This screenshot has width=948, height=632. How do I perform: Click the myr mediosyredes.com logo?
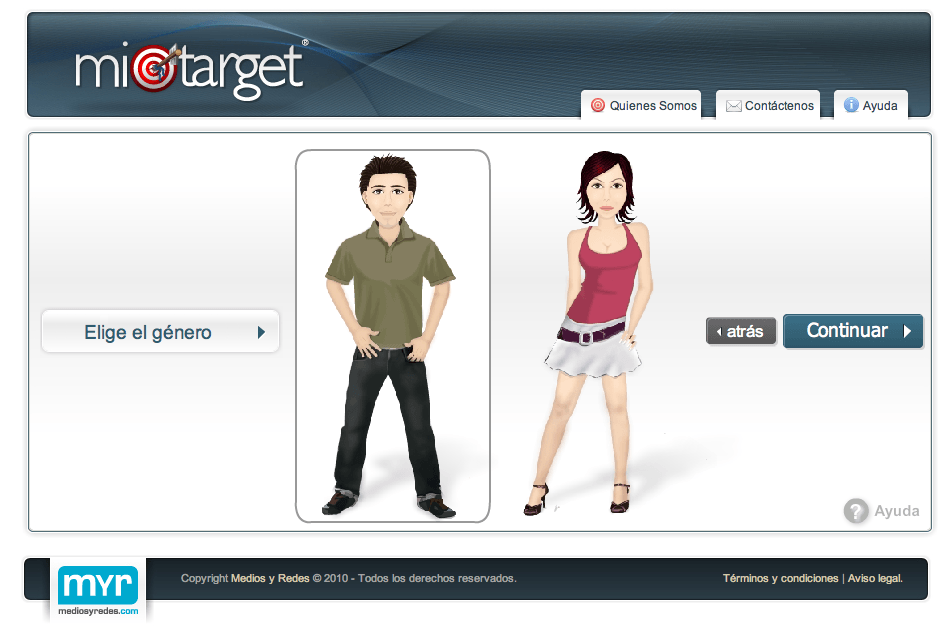tap(98, 590)
